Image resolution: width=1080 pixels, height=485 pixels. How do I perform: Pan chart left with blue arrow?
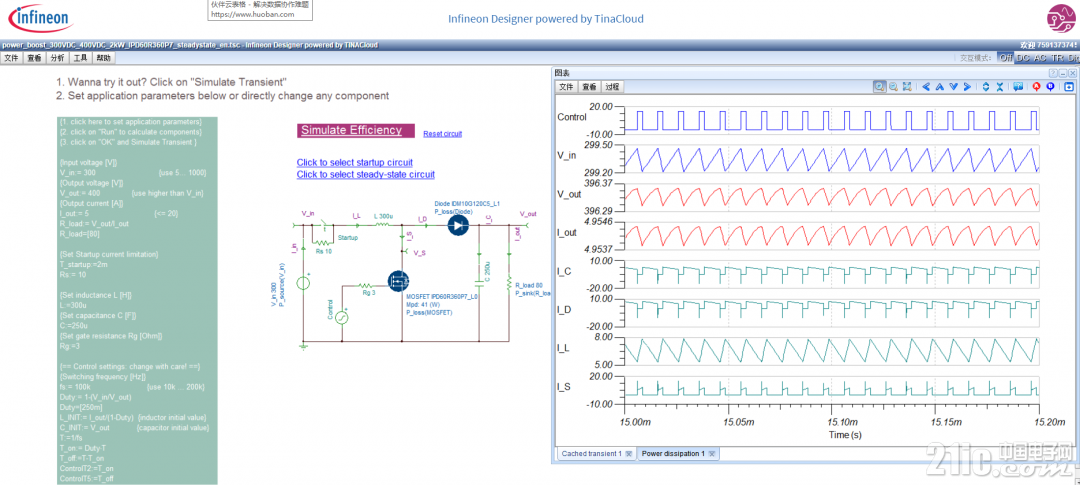pyautogui.click(x=926, y=86)
